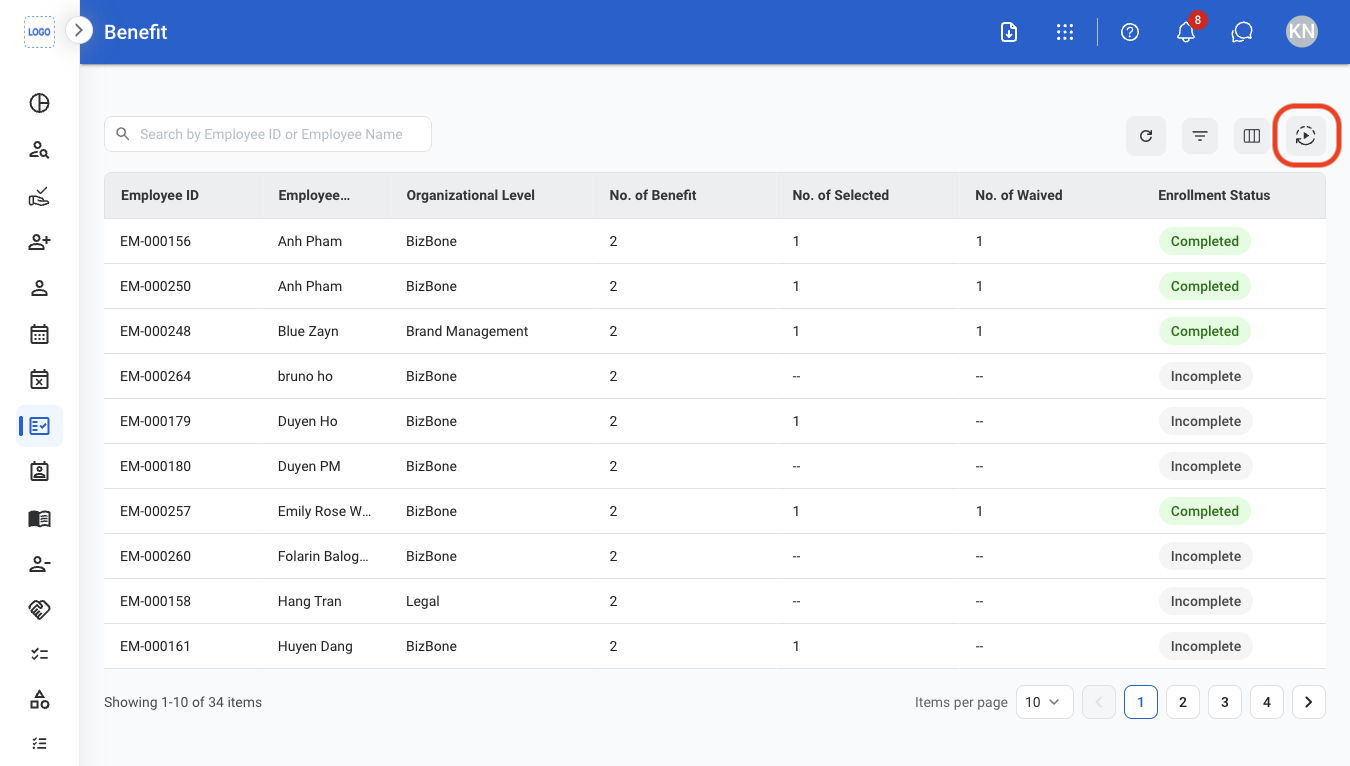This screenshot has height=766, width=1350.
Task: Click the bruno ho row name
Action: (305, 376)
